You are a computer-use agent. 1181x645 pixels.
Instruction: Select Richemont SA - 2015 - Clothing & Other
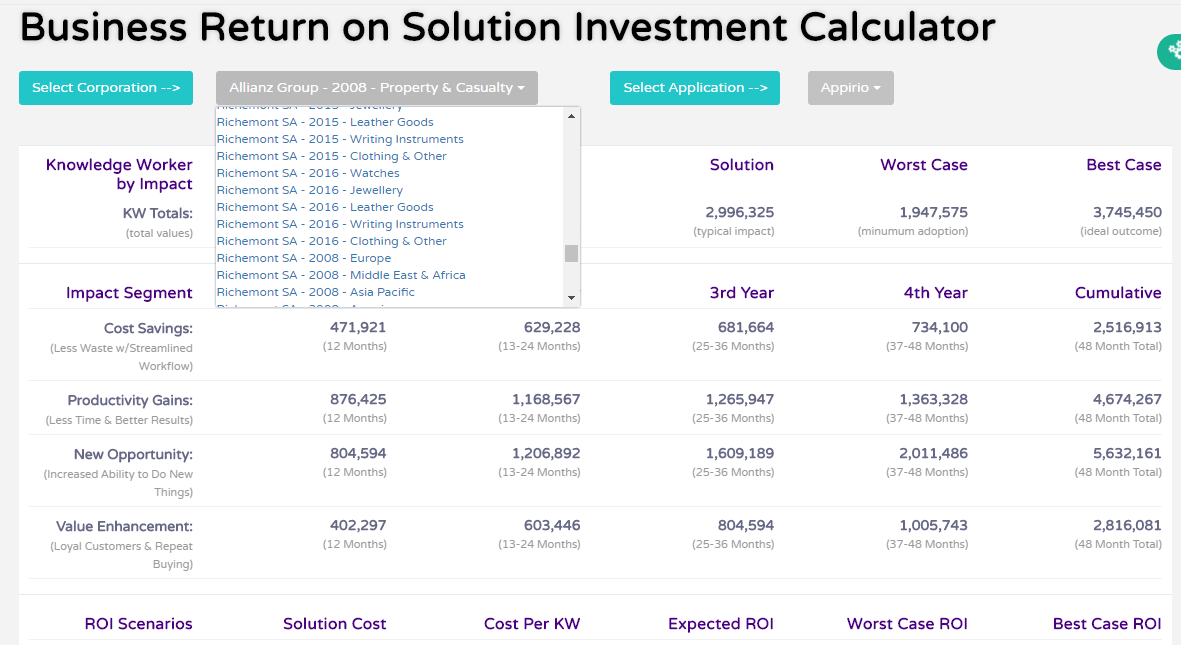tap(331, 155)
